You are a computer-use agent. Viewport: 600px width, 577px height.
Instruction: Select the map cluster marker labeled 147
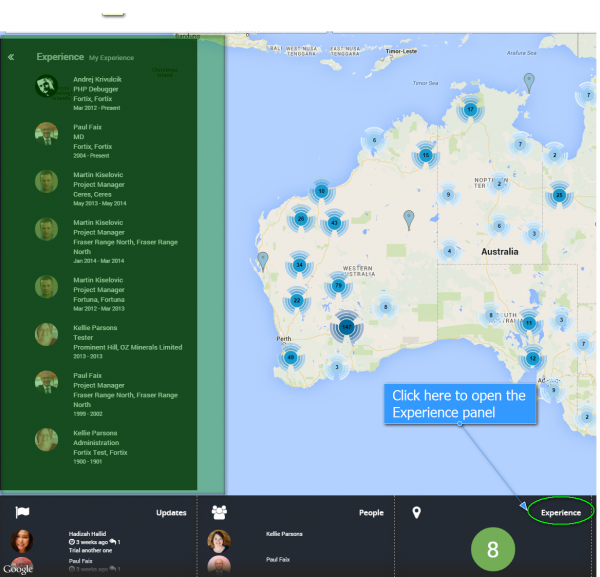(346, 326)
